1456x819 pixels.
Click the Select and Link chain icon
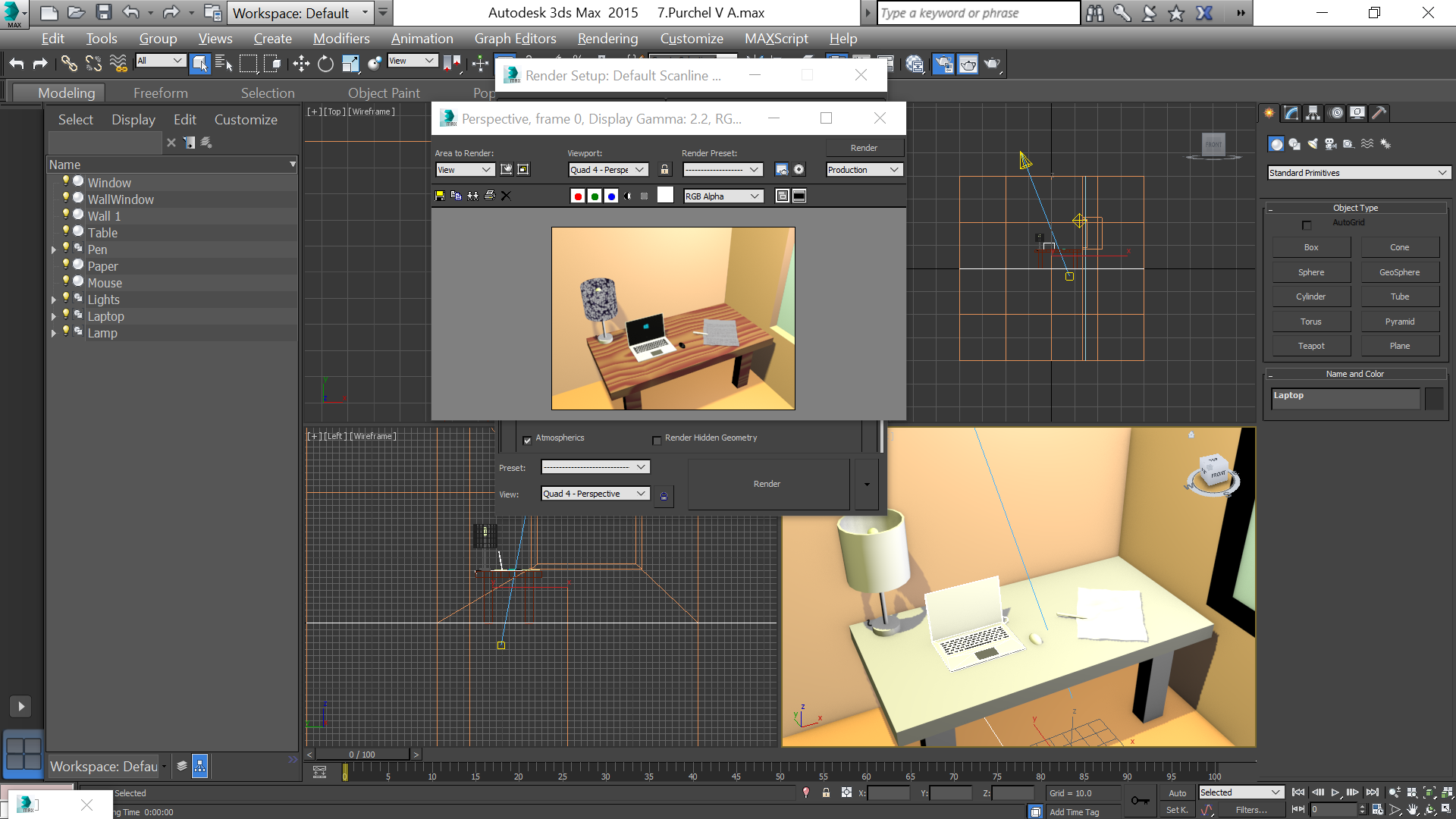tap(69, 64)
